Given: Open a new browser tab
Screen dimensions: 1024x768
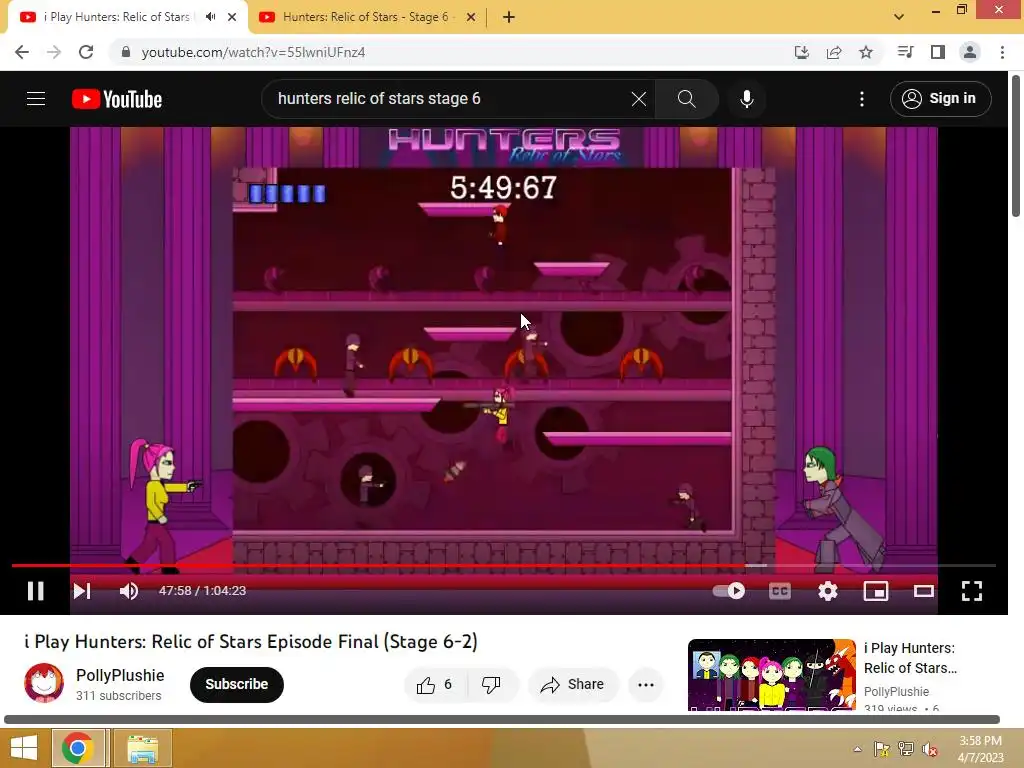Looking at the screenshot, I should pos(509,17).
